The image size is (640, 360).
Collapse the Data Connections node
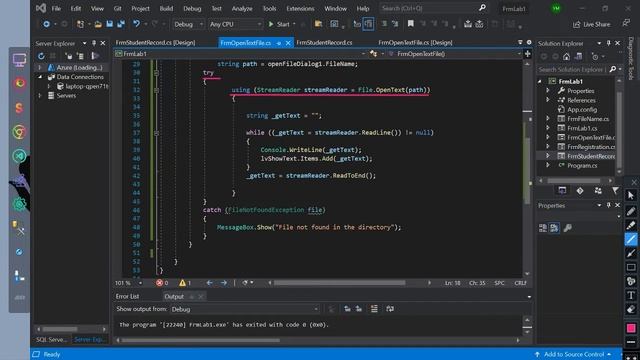[x=40, y=77]
